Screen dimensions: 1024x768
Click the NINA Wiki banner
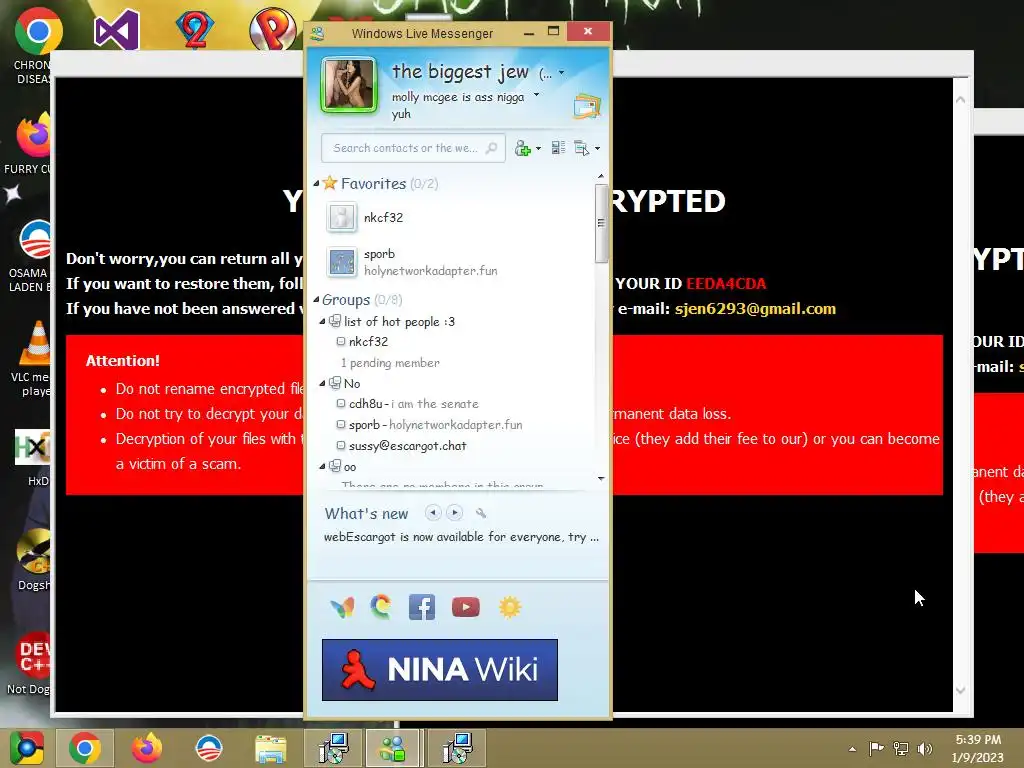click(x=440, y=670)
